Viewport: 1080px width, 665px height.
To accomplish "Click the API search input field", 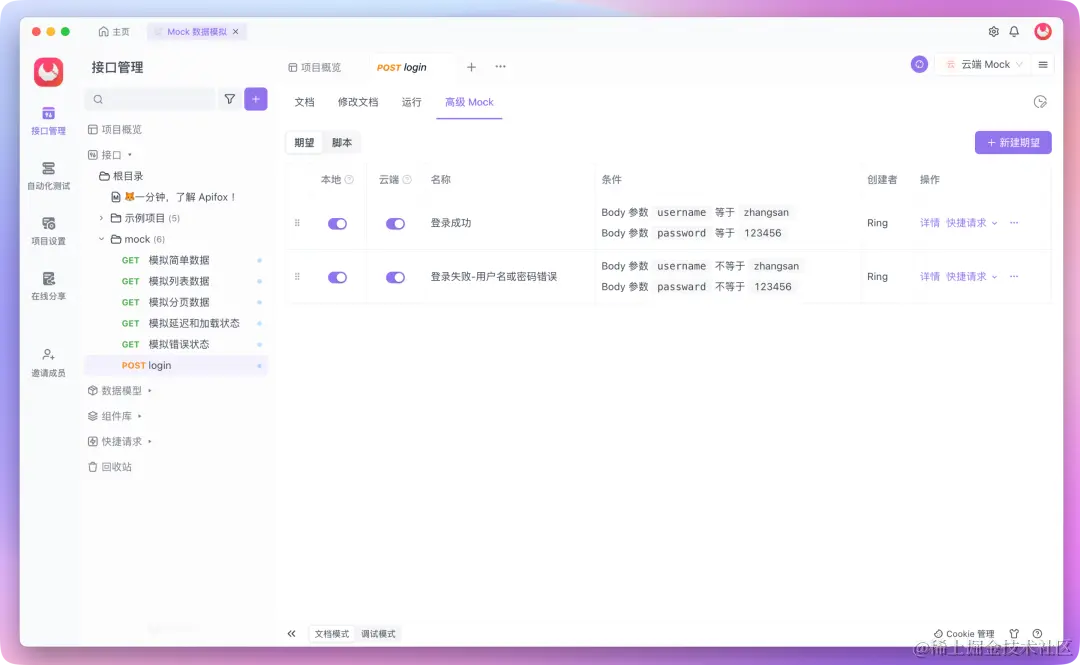I will [x=150, y=99].
